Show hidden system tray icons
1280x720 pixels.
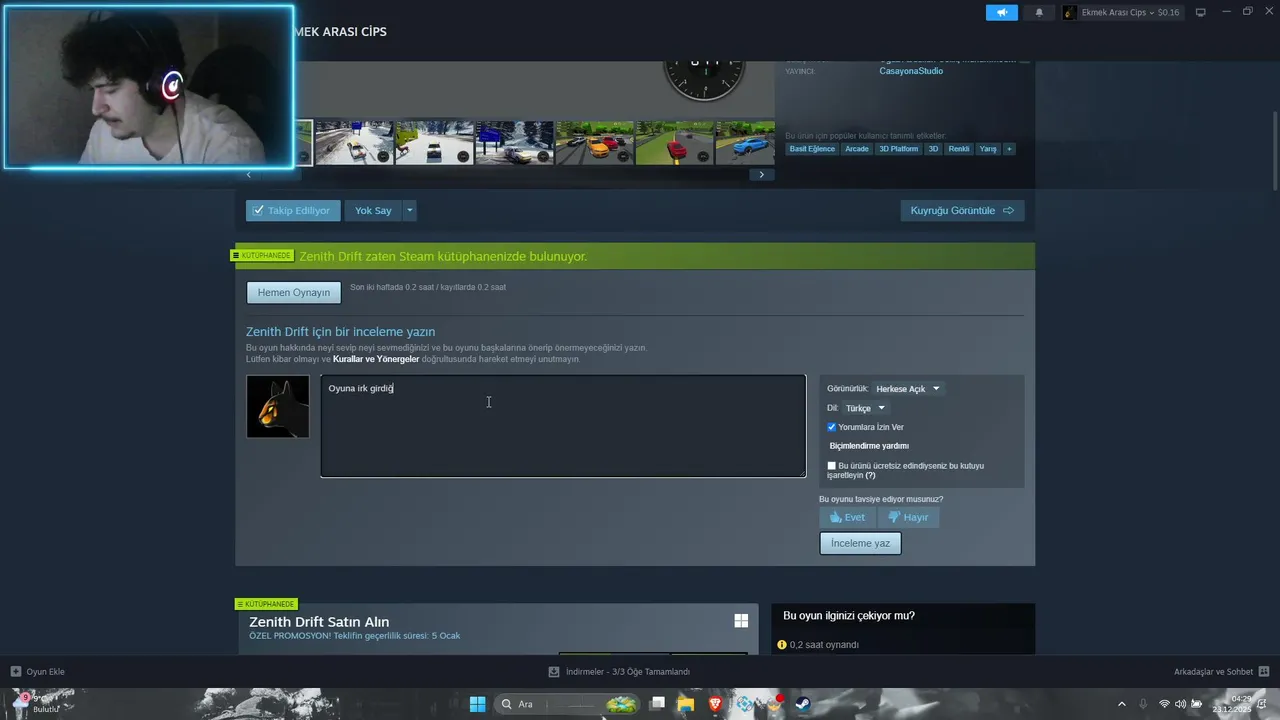tap(1121, 704)
